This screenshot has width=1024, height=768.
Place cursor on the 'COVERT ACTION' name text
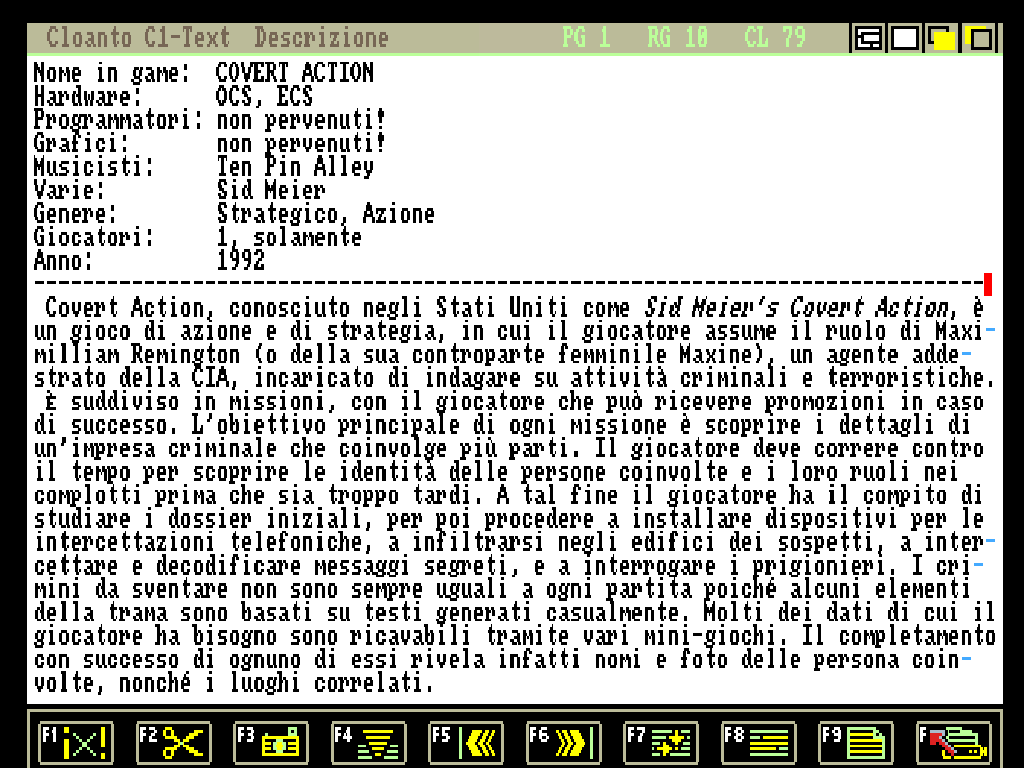coord(295,73)
